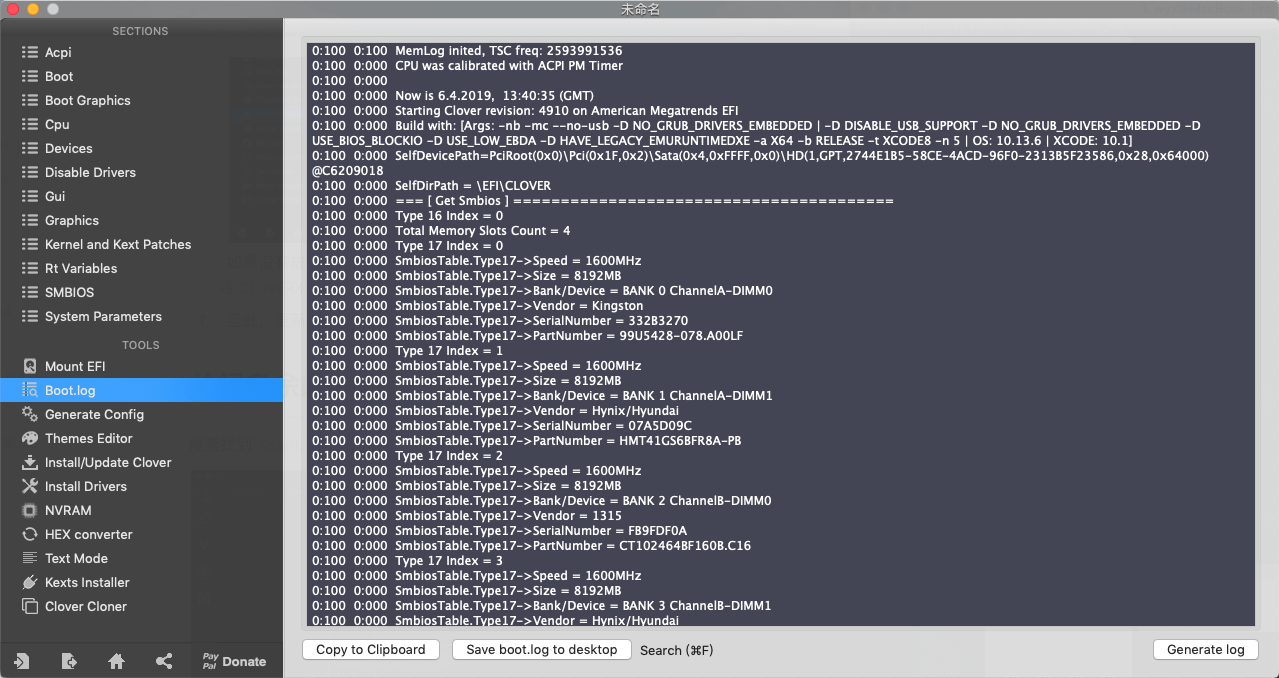This screenshot has height=678, width=1279.
Task: Click the Themes Editor brush icon
Action: click(x=29, y=438)
